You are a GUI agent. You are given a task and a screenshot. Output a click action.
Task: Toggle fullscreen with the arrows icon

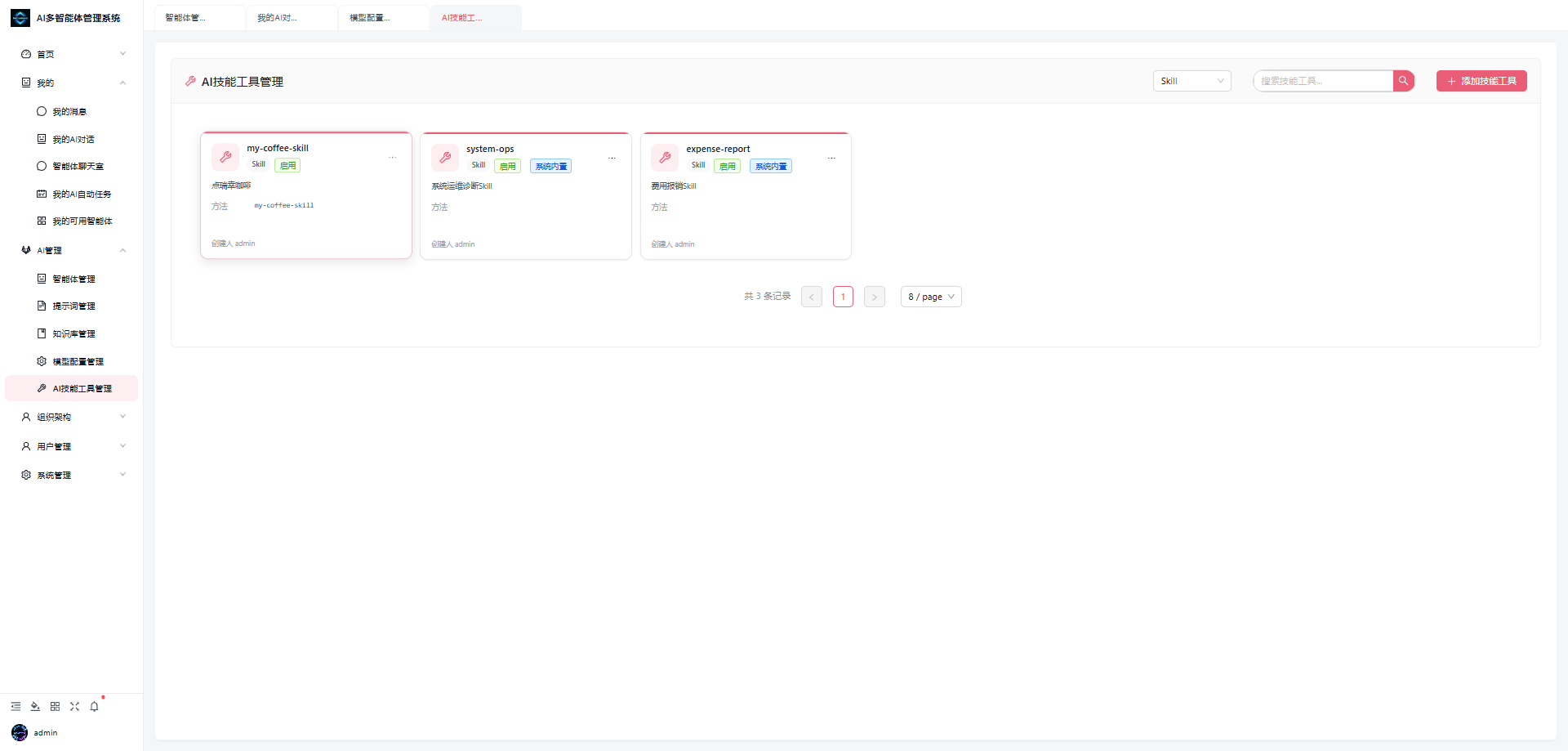coord(74,706)
